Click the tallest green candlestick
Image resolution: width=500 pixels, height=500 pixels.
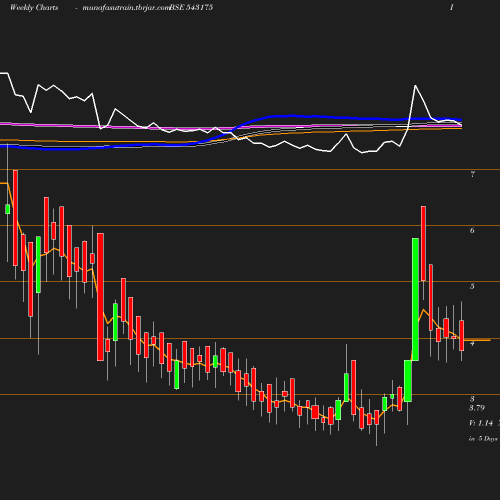(415, 299)
